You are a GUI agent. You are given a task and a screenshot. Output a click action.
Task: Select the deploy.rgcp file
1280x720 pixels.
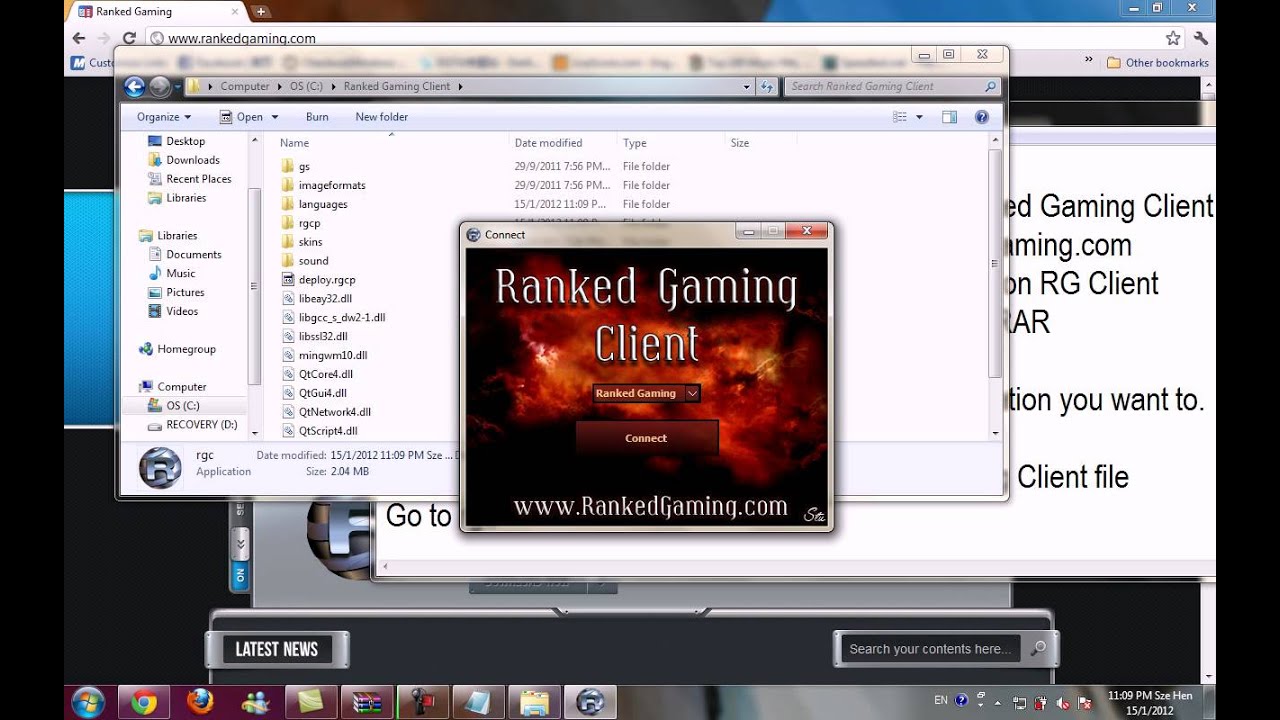click(x=318, y=280)
